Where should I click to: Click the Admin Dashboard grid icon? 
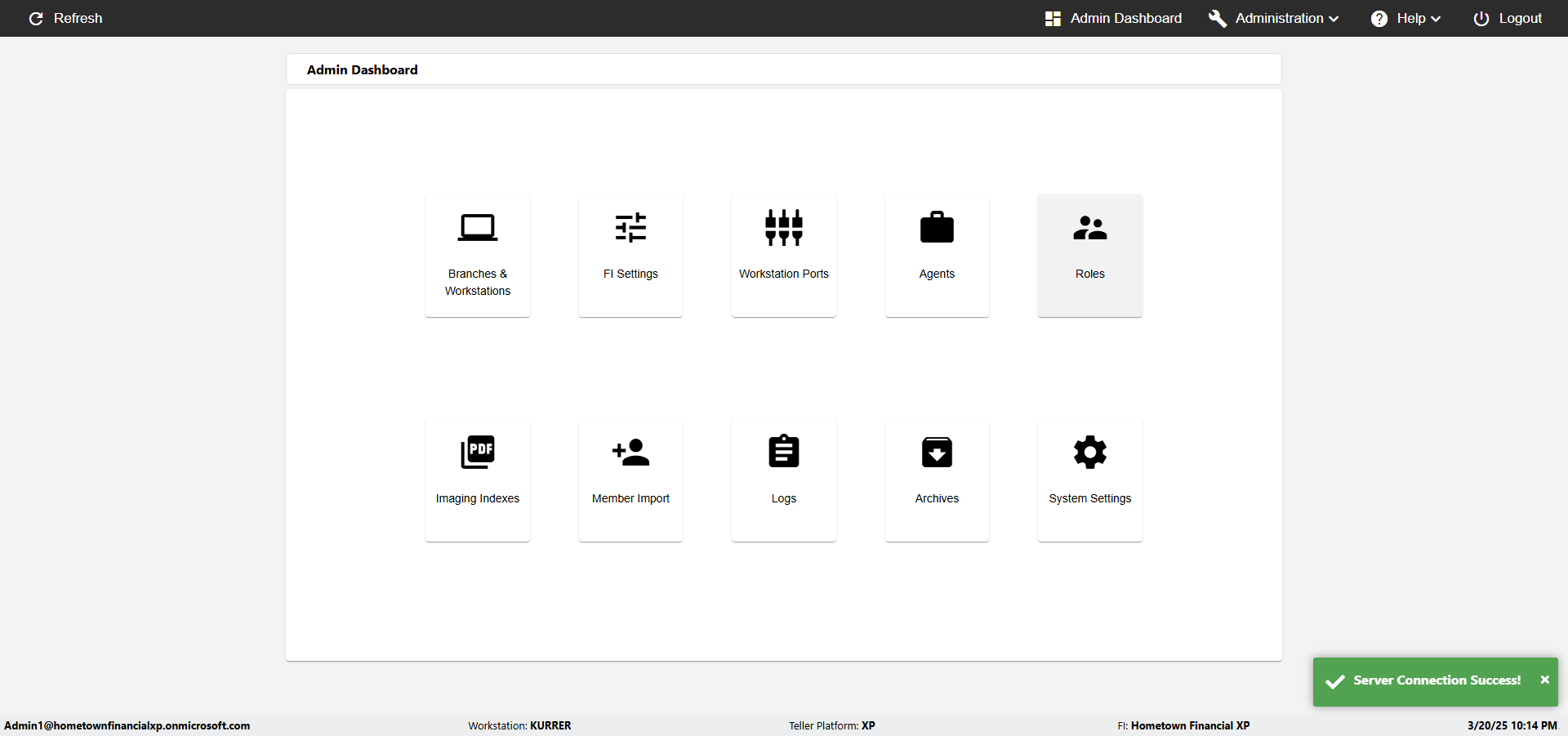click(1053, 18)
